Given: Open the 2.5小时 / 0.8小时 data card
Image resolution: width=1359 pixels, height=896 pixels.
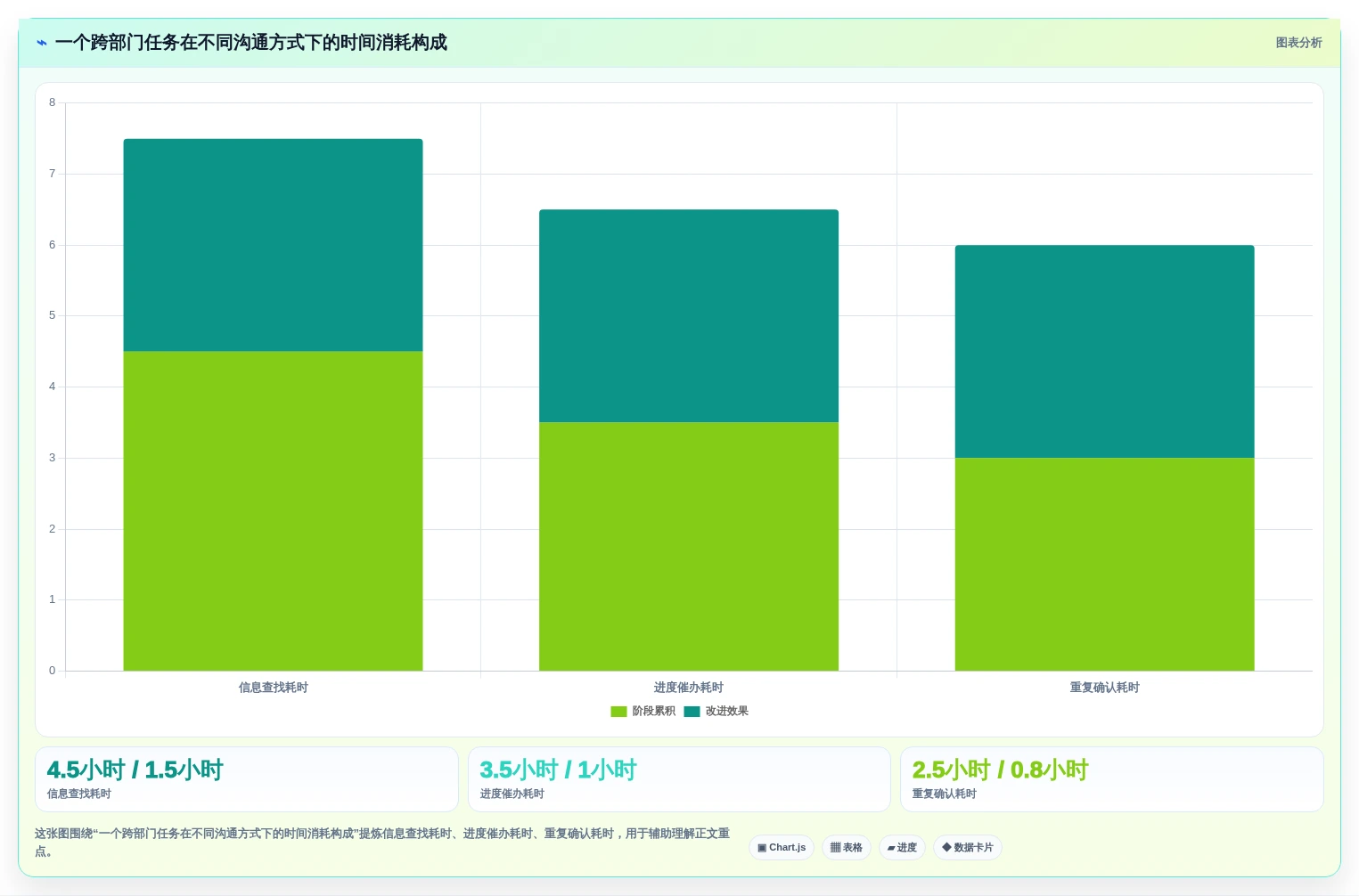Looking at the screenshot, I should 1111,779.
